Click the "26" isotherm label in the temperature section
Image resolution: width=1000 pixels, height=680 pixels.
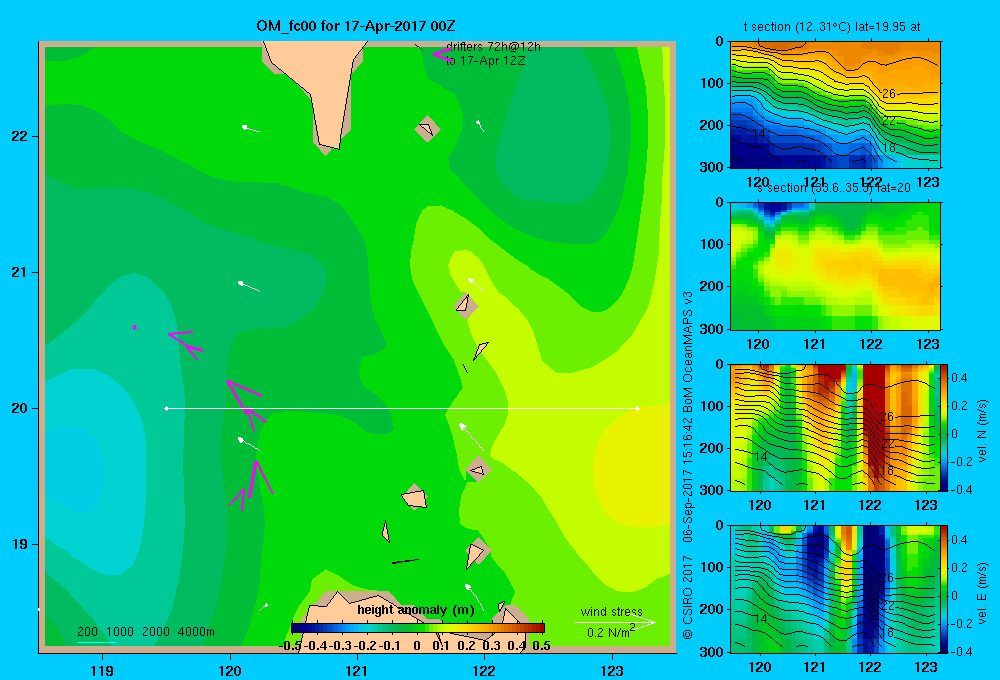(x=888, y=94)
